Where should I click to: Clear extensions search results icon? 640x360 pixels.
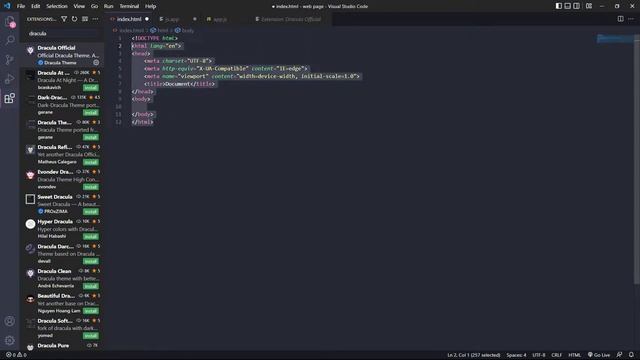[x=85, y=19]
